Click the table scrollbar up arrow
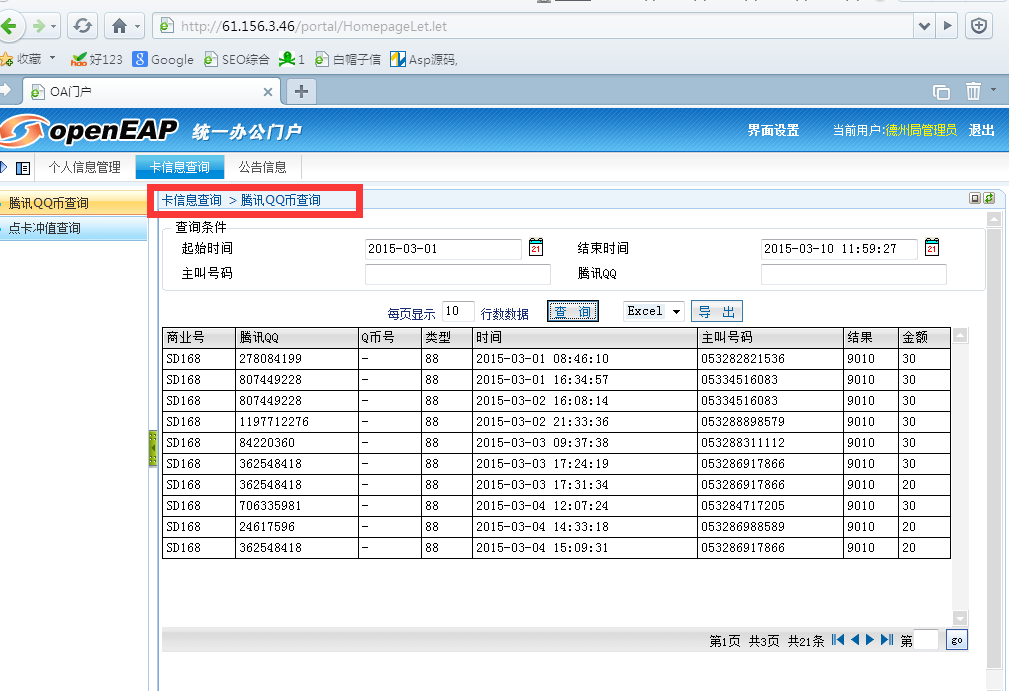Screen dimensions: 1009x691 960,335
